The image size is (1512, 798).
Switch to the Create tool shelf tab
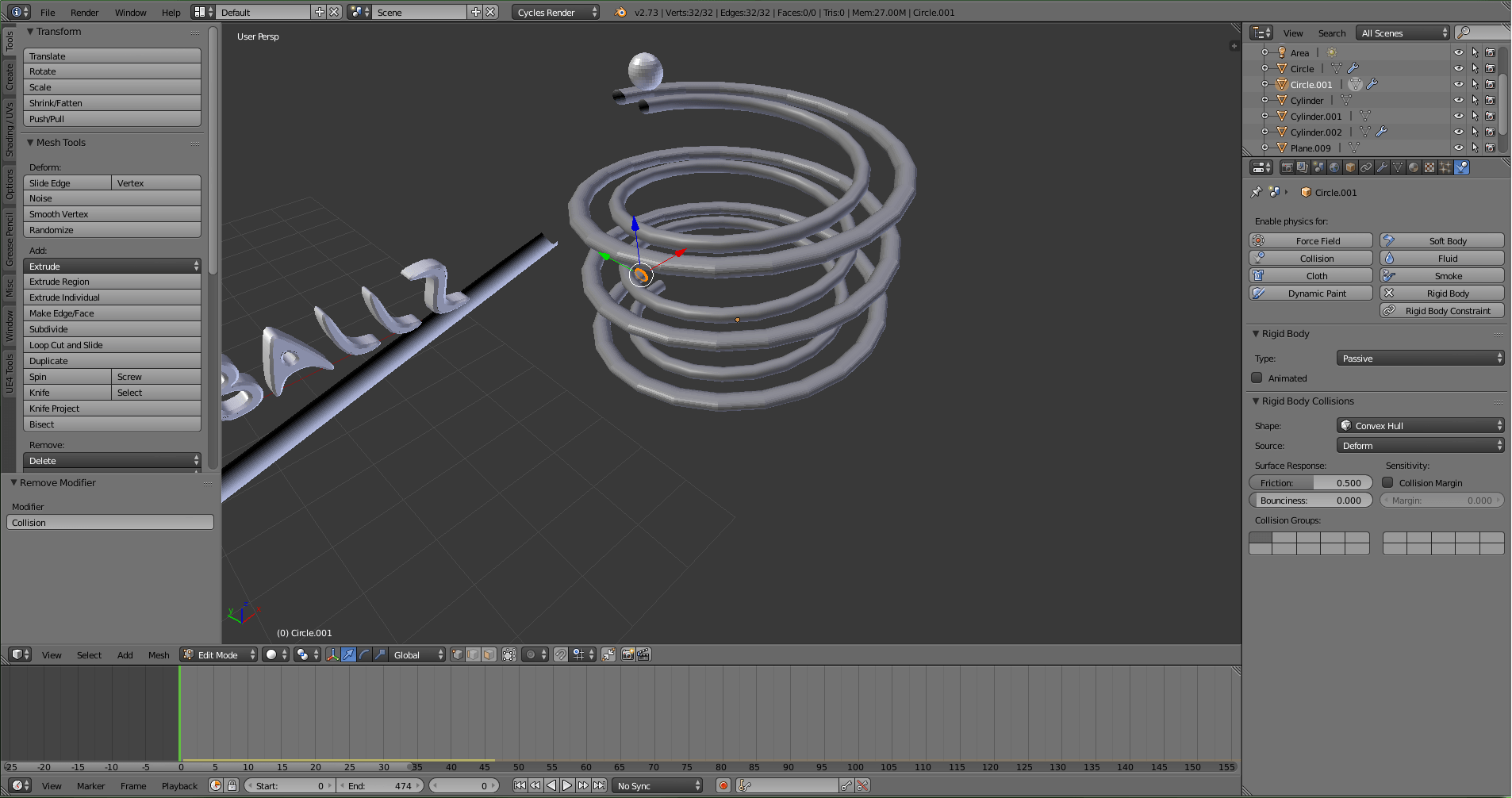(x=10, y=77)
